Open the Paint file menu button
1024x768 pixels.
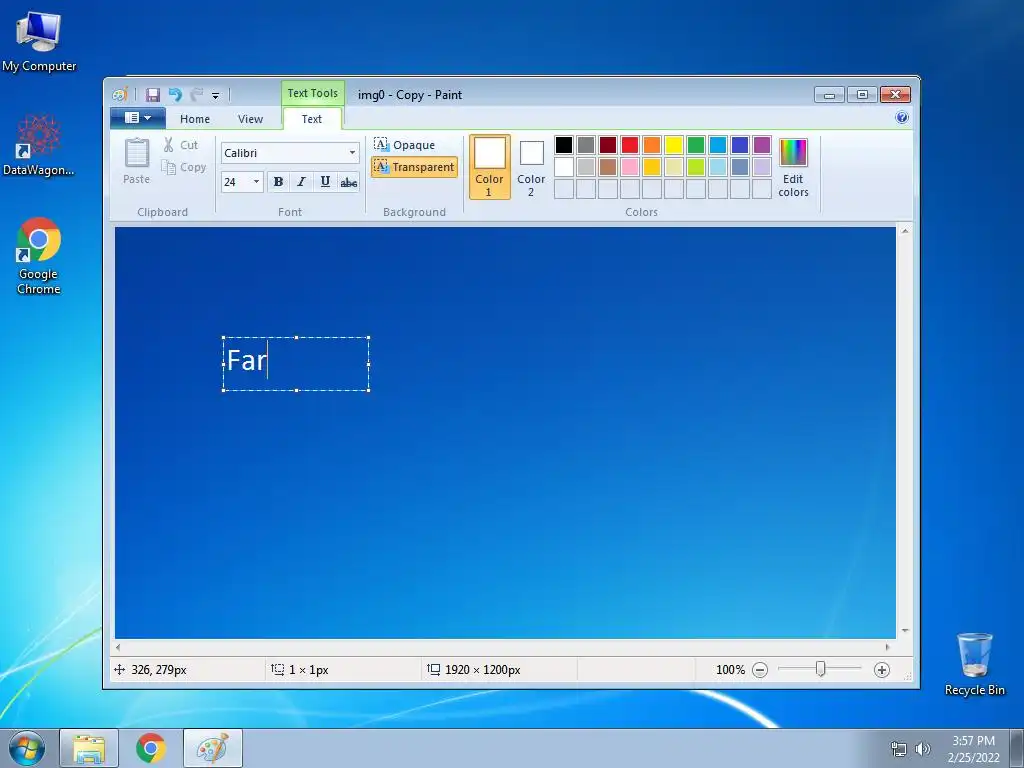(137, 118)
